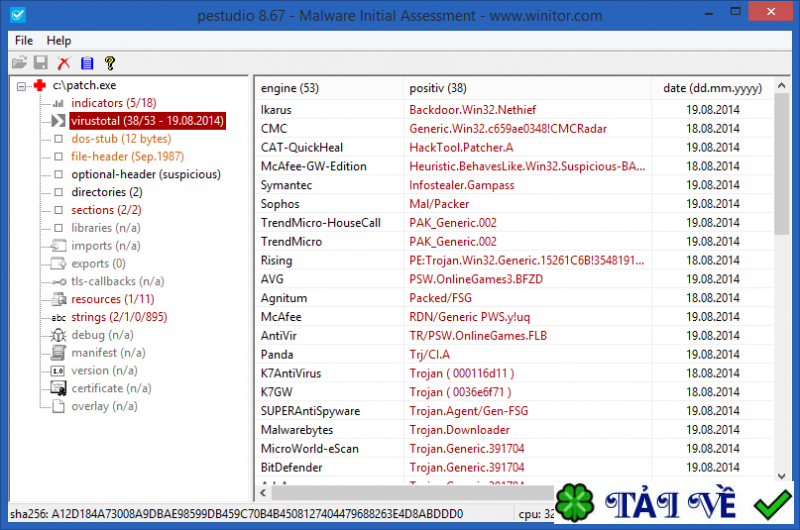Open the File menu
The height and width of the screenshot is (530, 800).
pyautogui.click(x=24, y=40)
